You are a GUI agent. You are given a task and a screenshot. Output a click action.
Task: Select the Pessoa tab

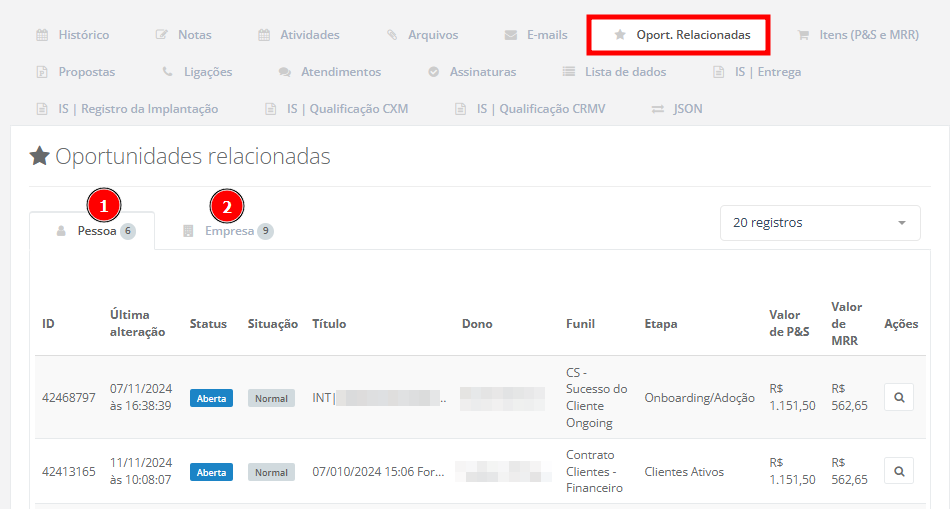tap(96, 231)
